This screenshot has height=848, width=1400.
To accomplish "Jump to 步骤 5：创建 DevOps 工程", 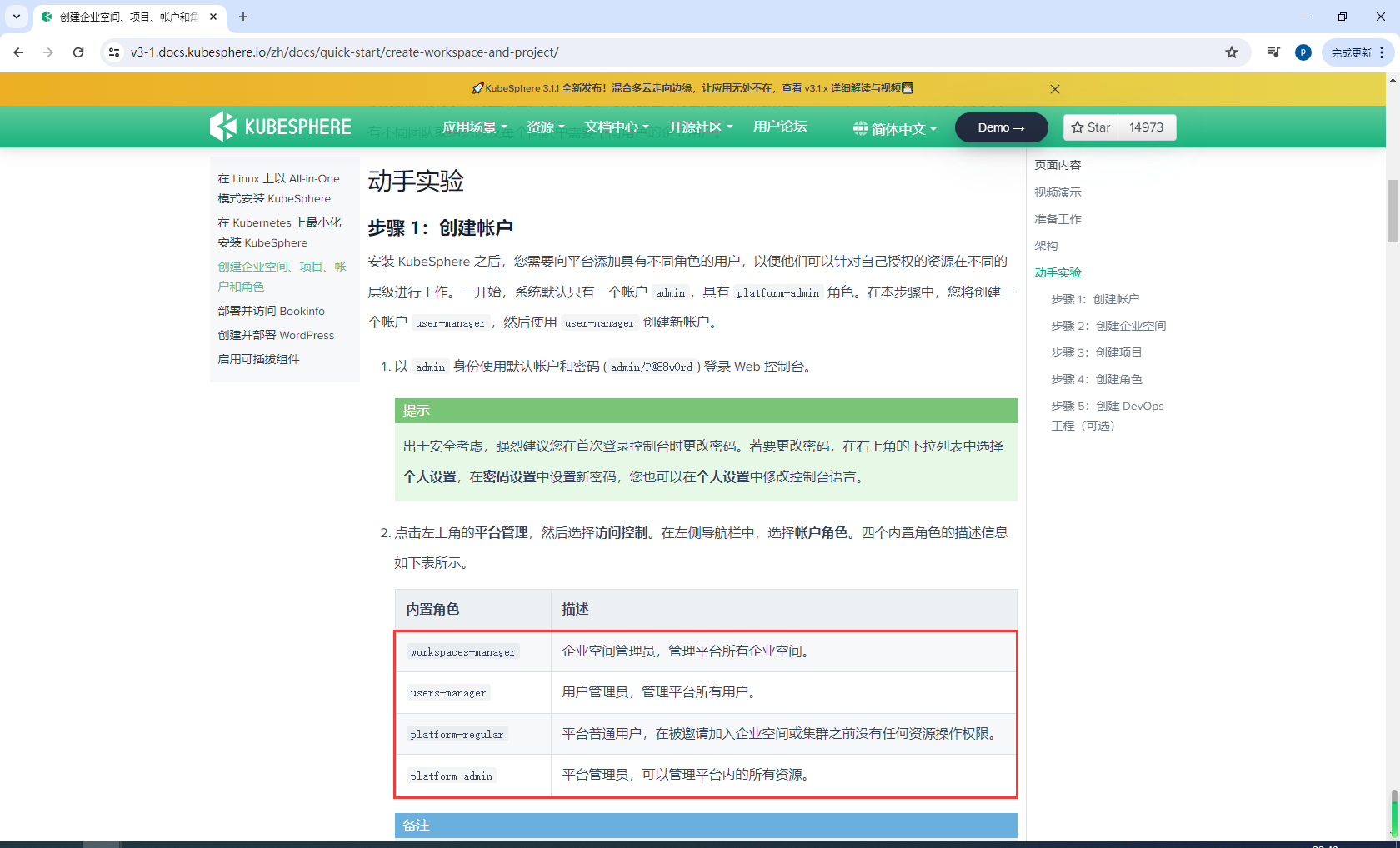I will 1107,416.
